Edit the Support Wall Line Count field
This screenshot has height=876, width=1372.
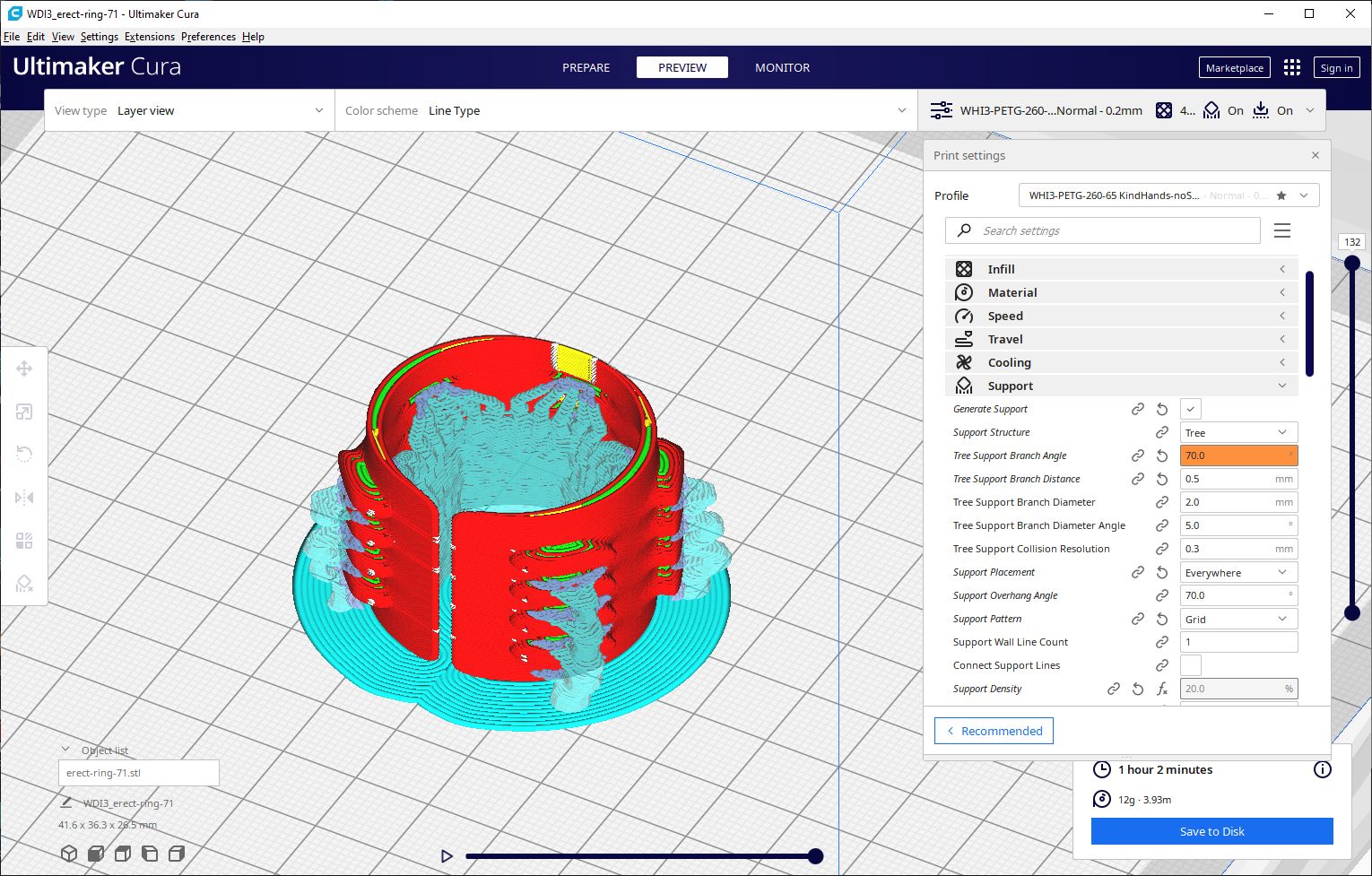1238,642
